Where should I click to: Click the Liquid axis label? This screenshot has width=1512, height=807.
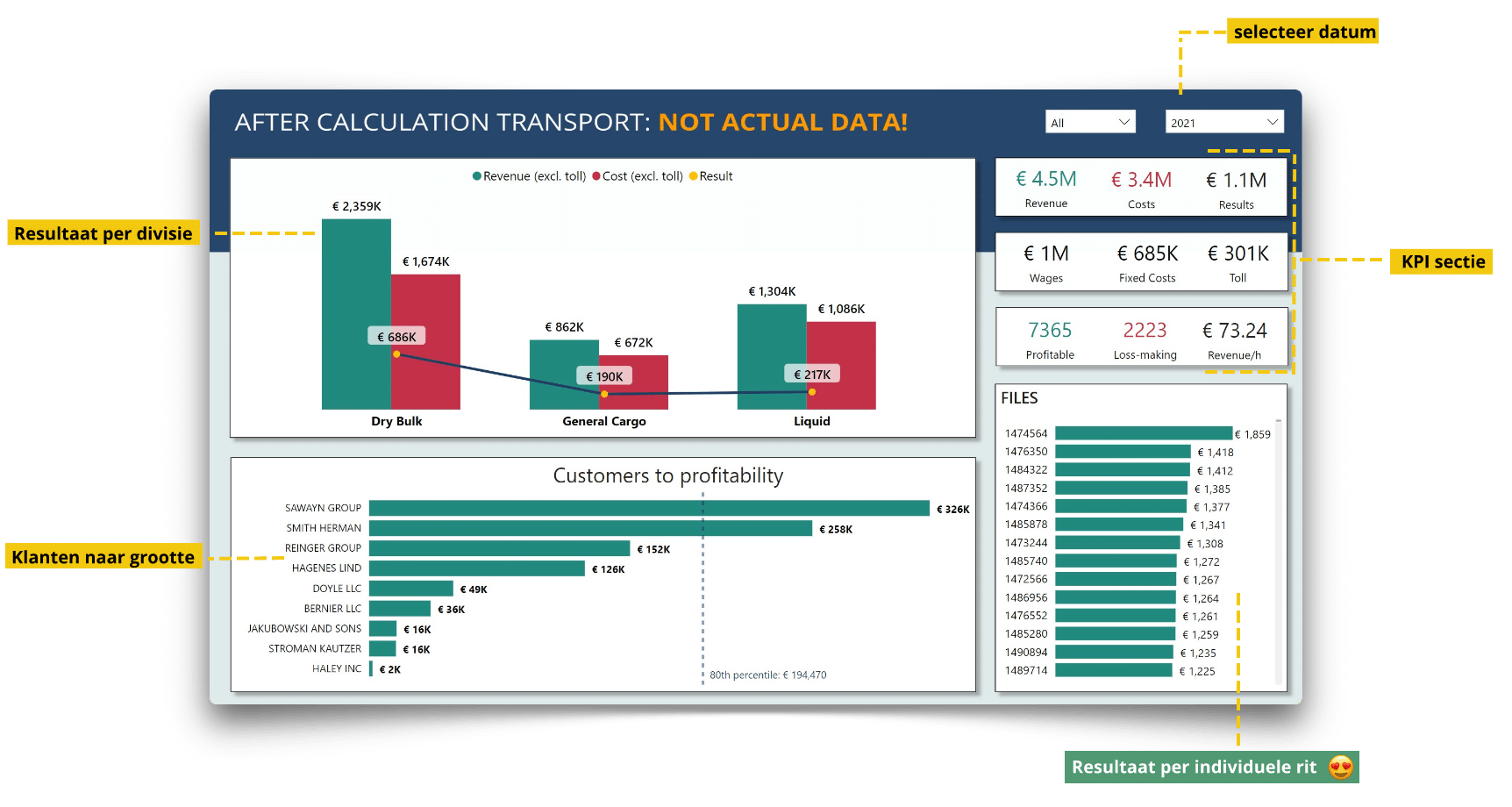coord(812,421)
